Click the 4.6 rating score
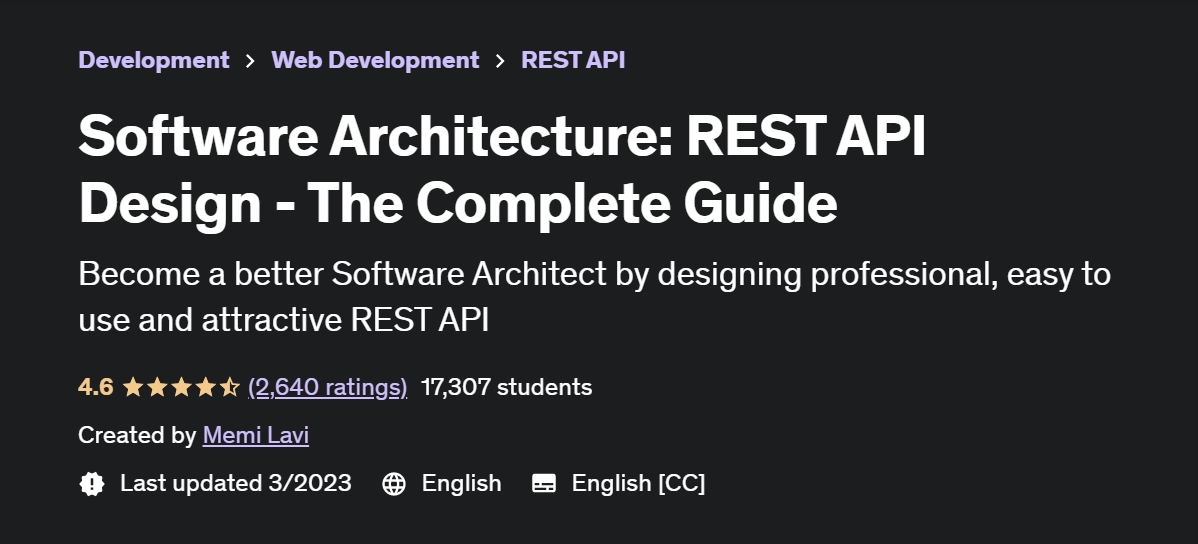The width and height of the screenshot is (1198, 544). (96, 387)
